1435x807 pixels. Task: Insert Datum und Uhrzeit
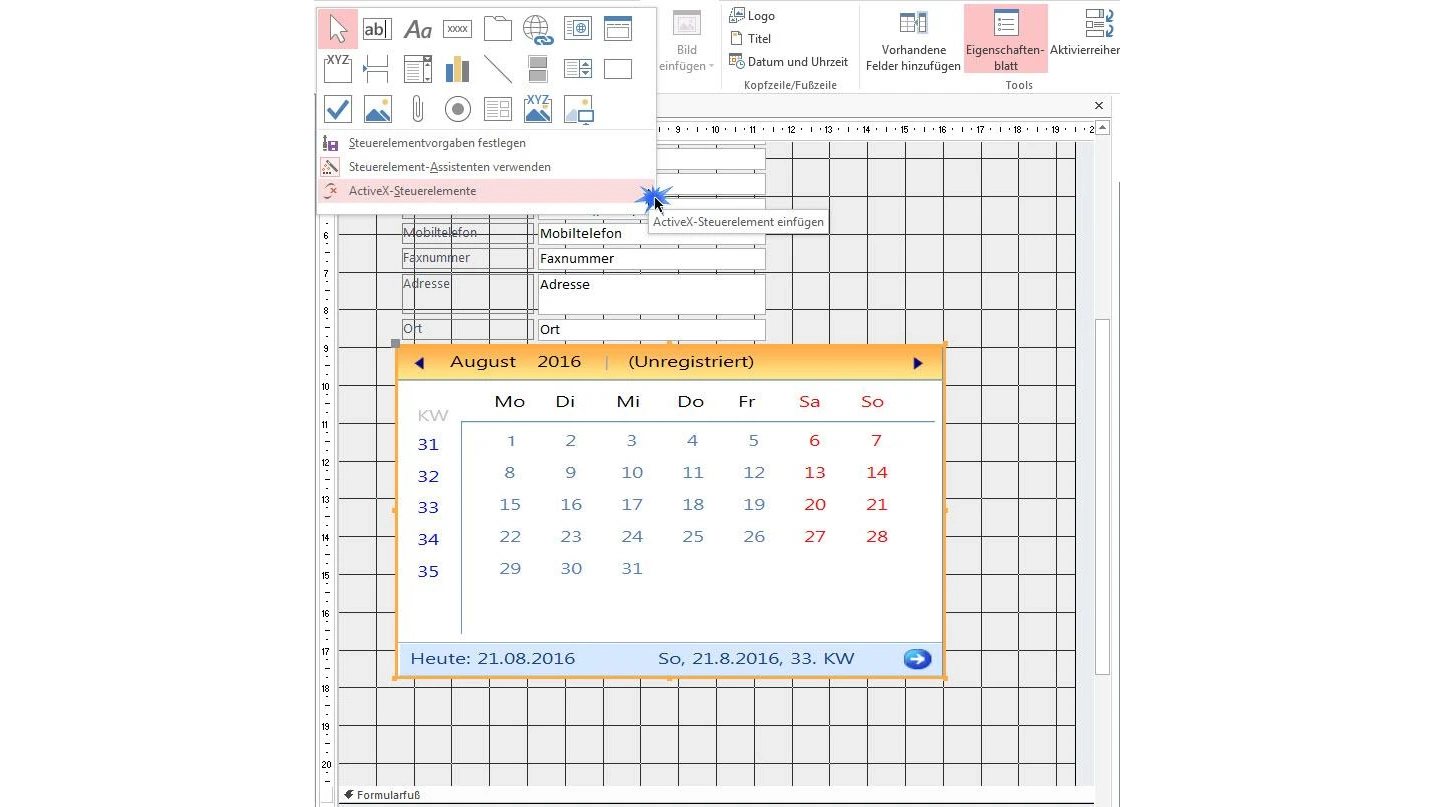[788, 61]
